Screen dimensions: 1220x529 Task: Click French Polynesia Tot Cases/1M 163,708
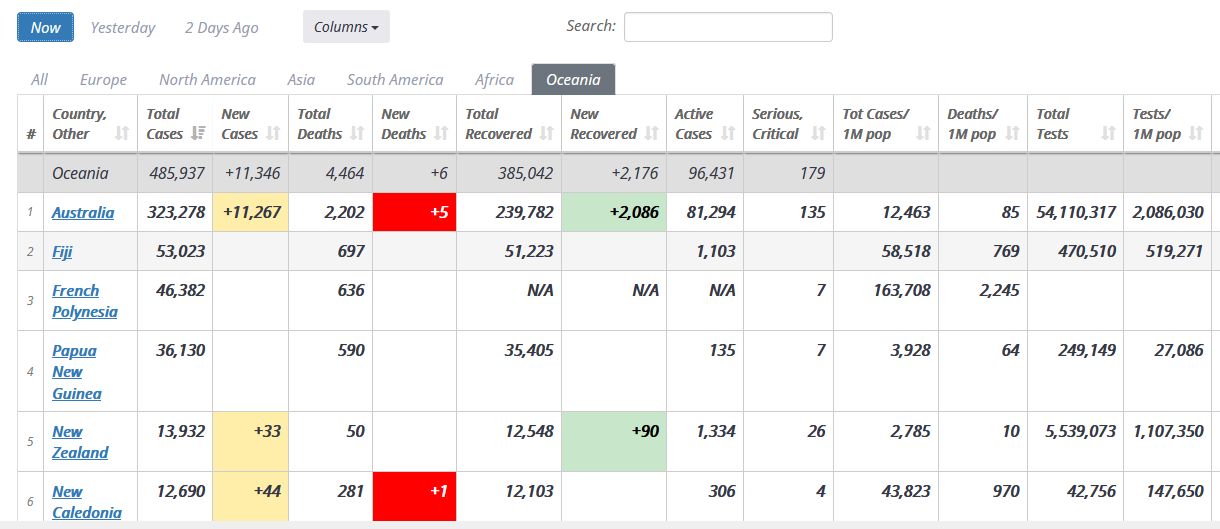901,291
